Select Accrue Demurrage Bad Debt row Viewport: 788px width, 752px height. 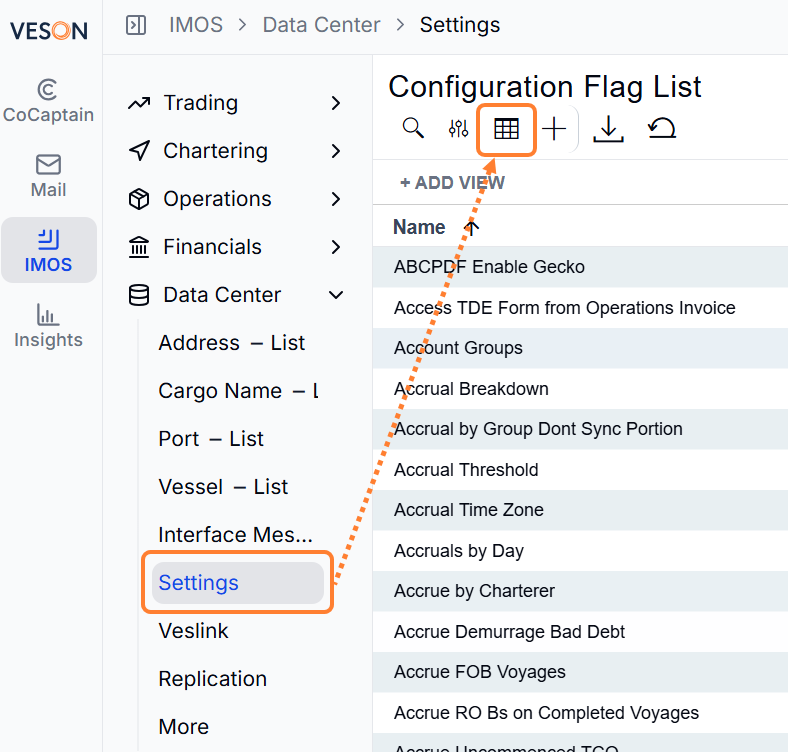click(x=580, y=631)
